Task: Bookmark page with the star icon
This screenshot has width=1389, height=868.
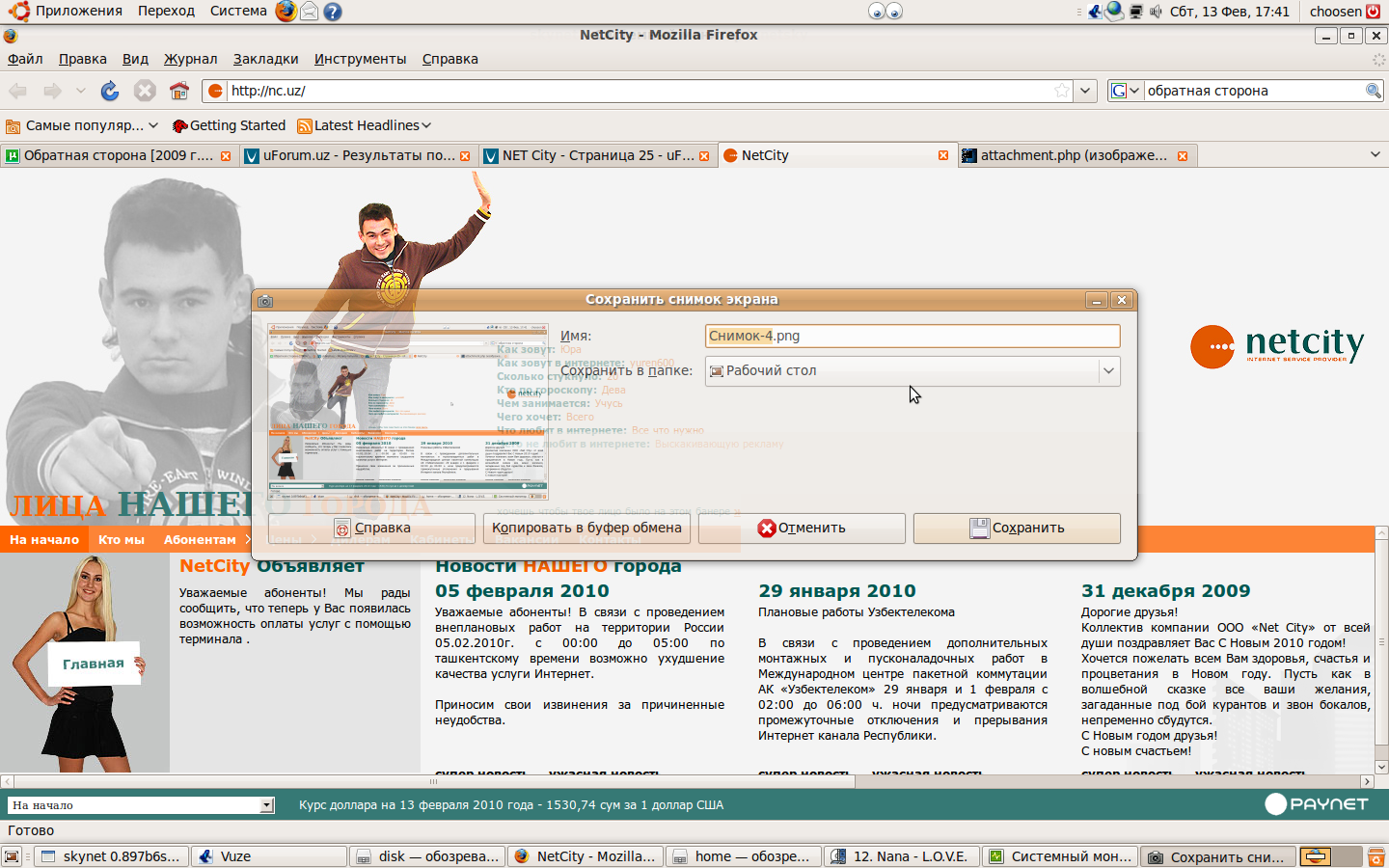Action: tap(1061, 91)
